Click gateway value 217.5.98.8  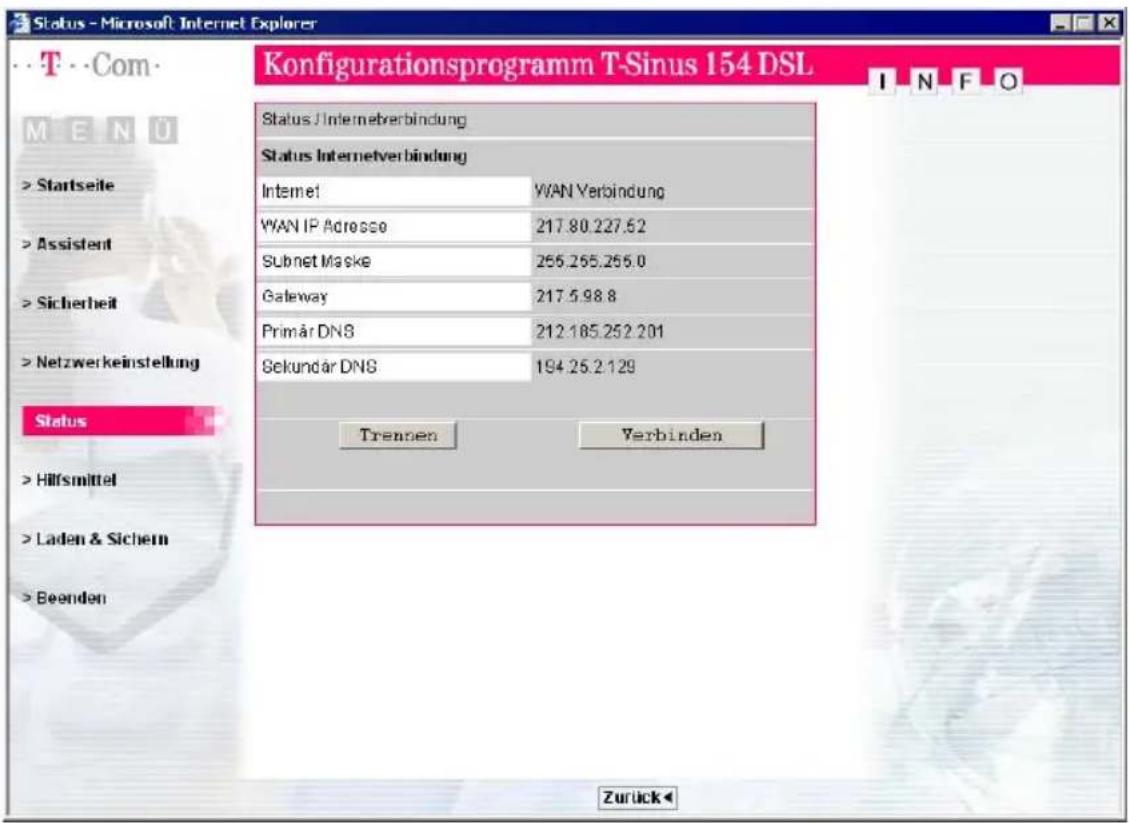(x=576, y=296)
